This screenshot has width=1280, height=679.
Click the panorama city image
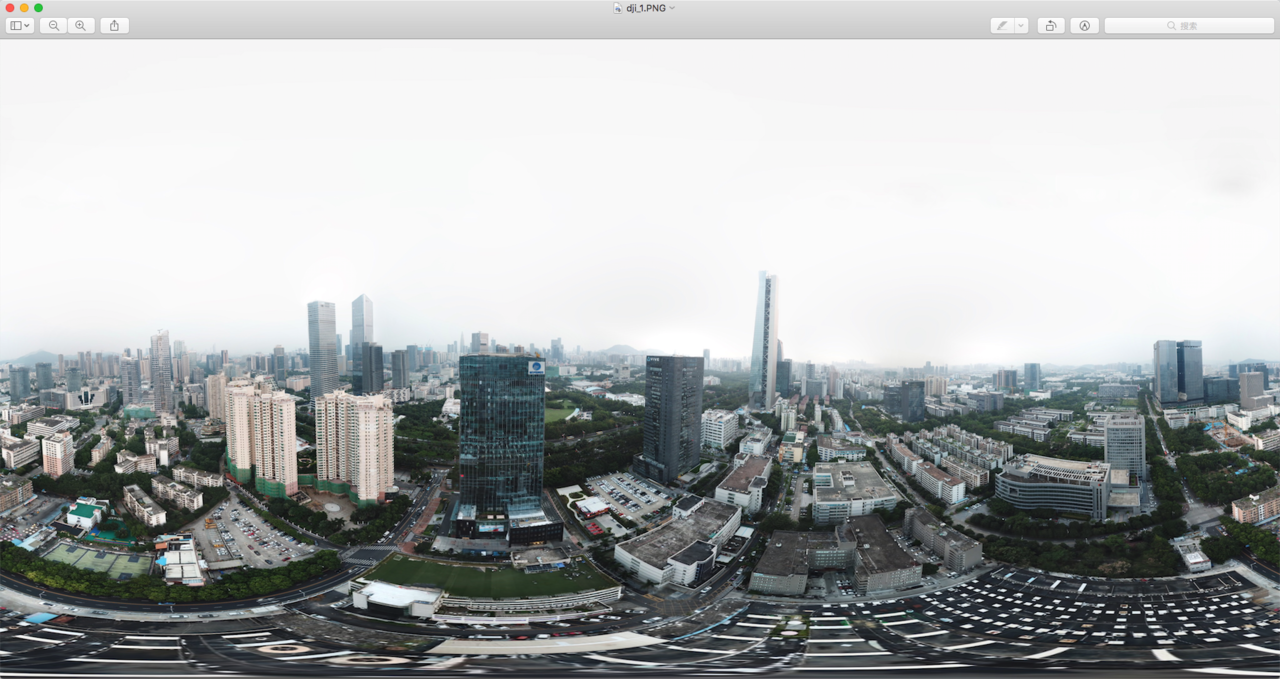tap(640, 358)
